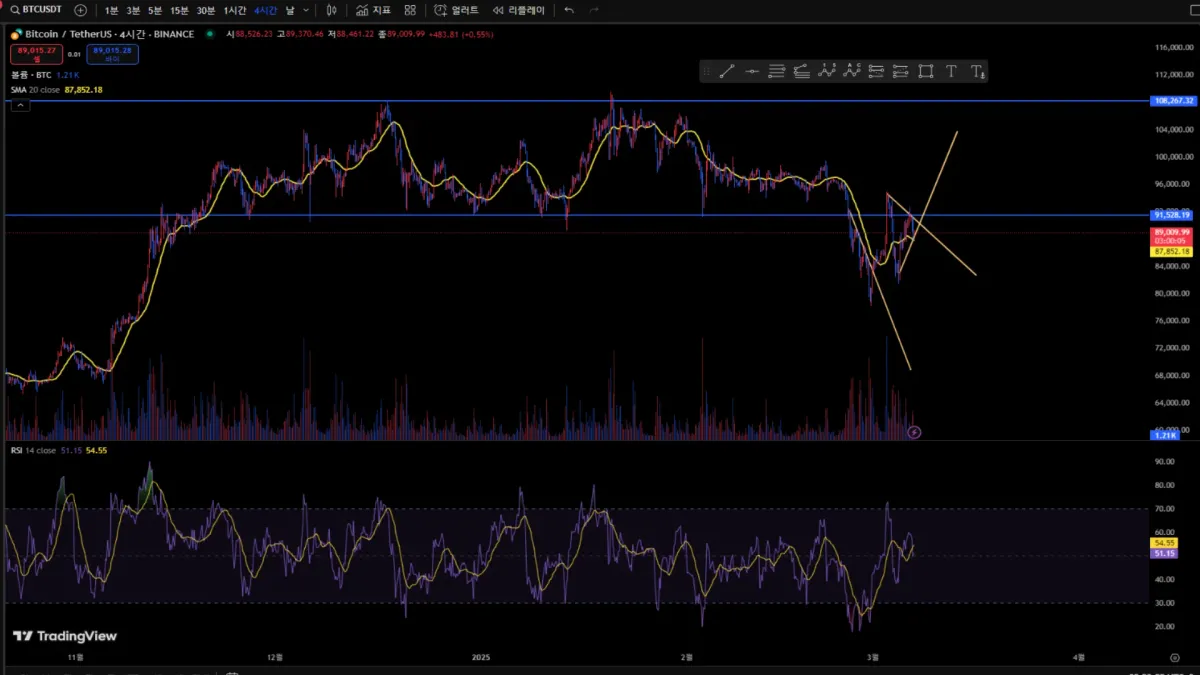Open the candlestick chart style selector
The height and width of the screenshot is (675, 1200).
[331, 10]
